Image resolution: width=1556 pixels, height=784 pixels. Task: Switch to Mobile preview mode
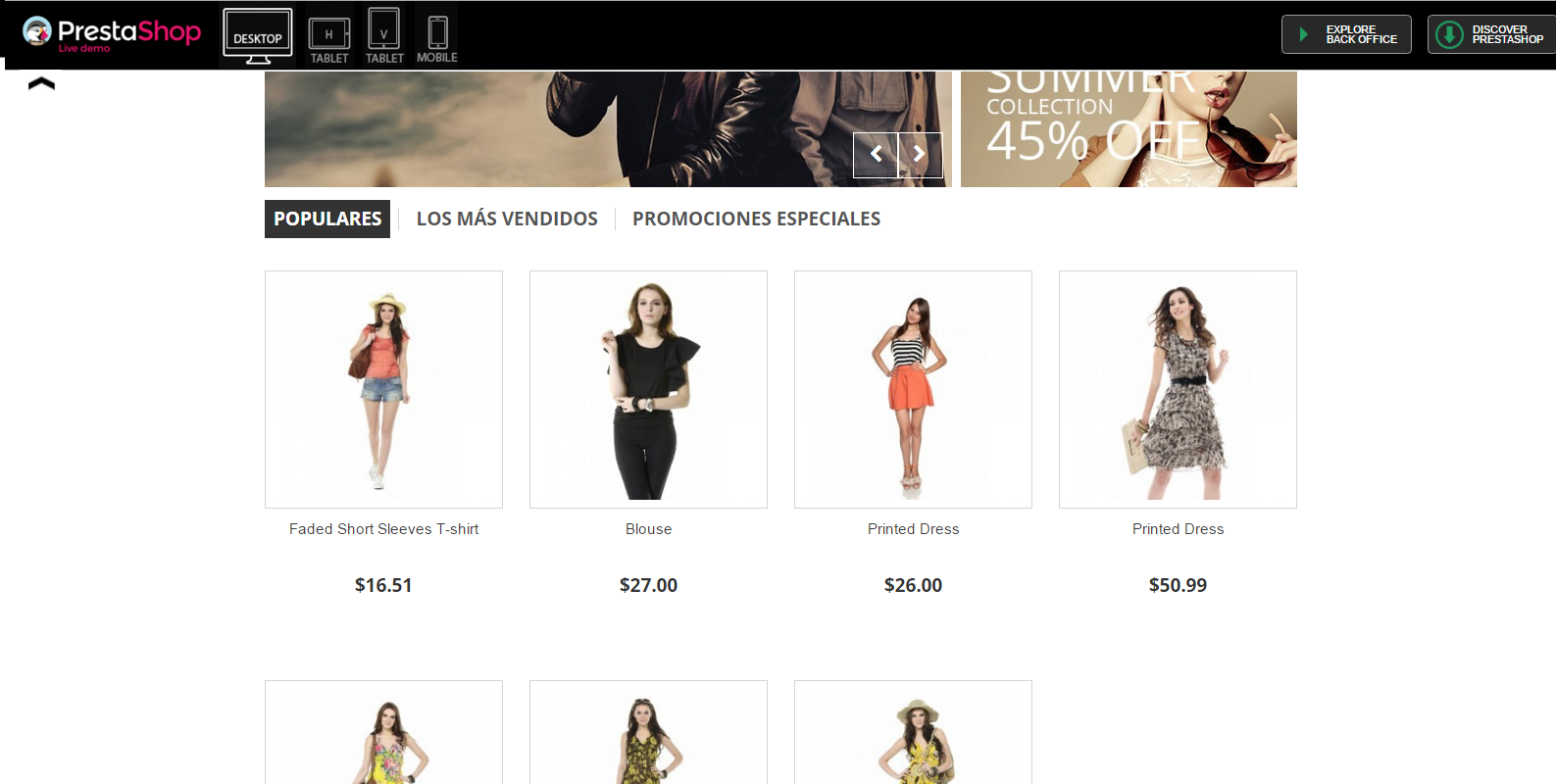437,39
